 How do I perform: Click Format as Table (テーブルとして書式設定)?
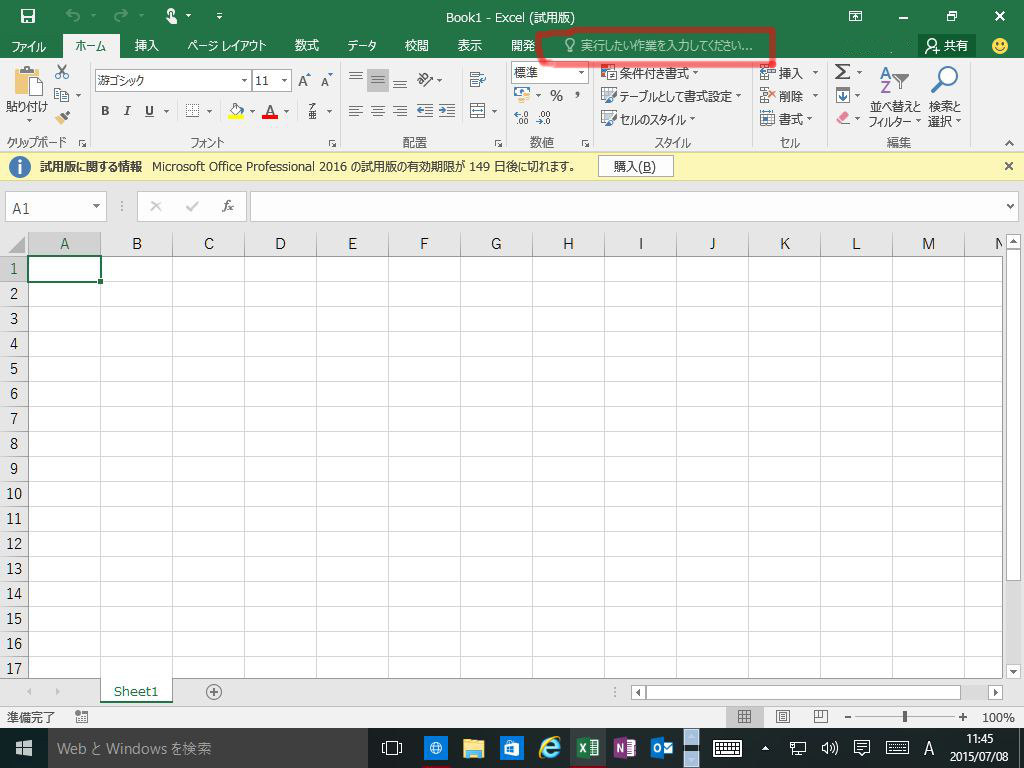pyautogui.click(x=672, y=96)
